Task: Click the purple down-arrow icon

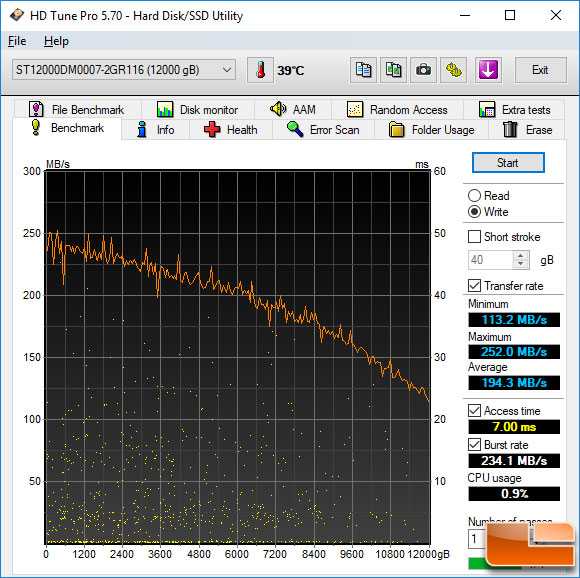Action: 488,70
